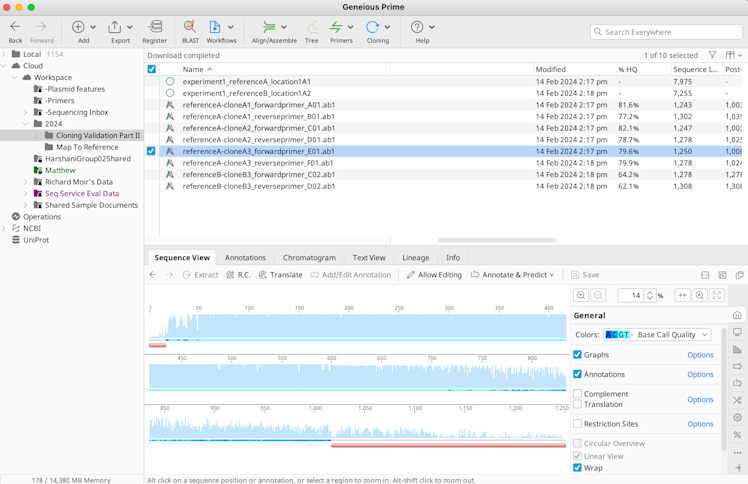Click the Align/Assemble toolbar icon
The width and height of the screenshot is (748, 484).
click(269, 28)
